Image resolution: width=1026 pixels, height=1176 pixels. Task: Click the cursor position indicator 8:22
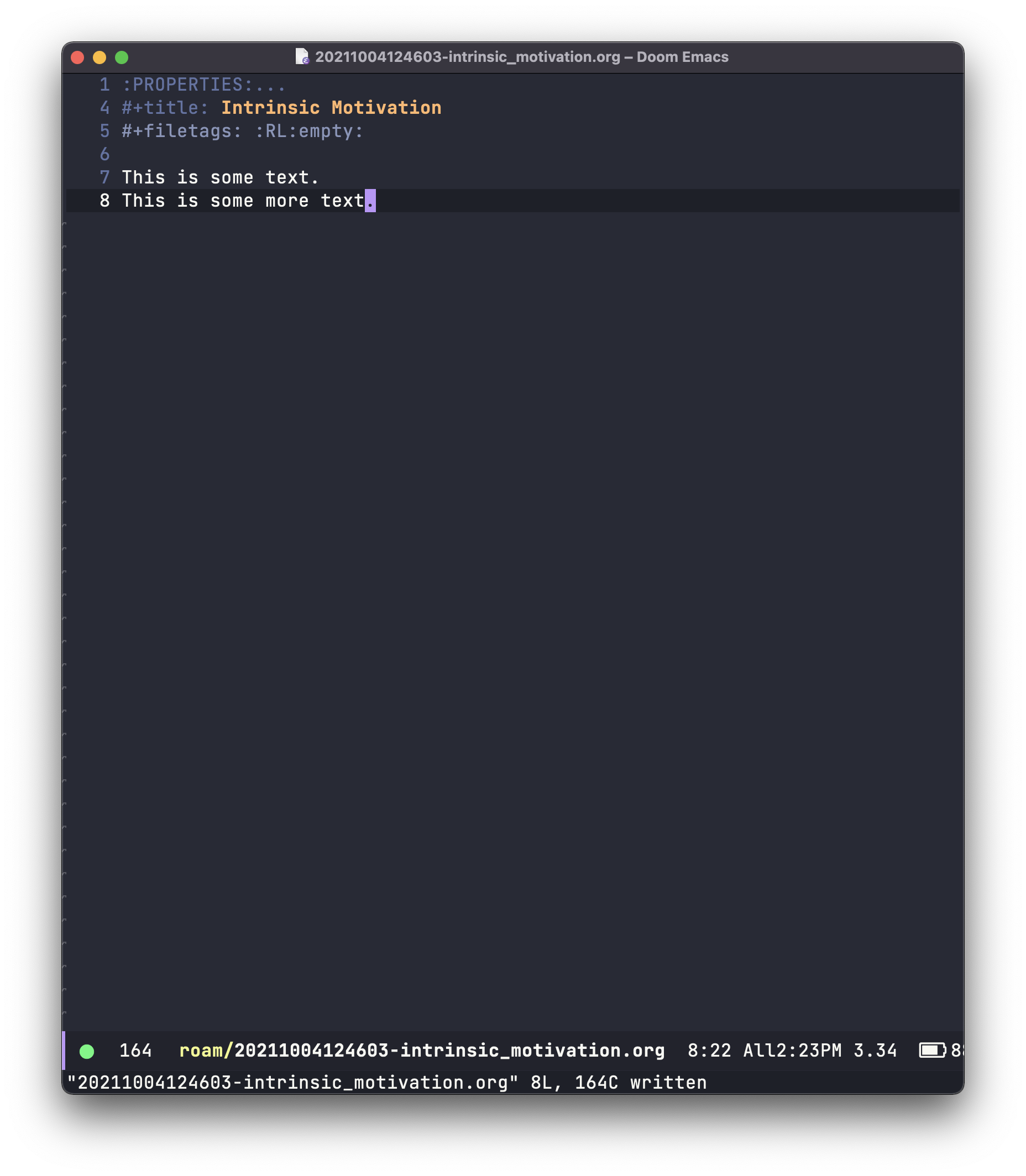(x=708, y=1050)
